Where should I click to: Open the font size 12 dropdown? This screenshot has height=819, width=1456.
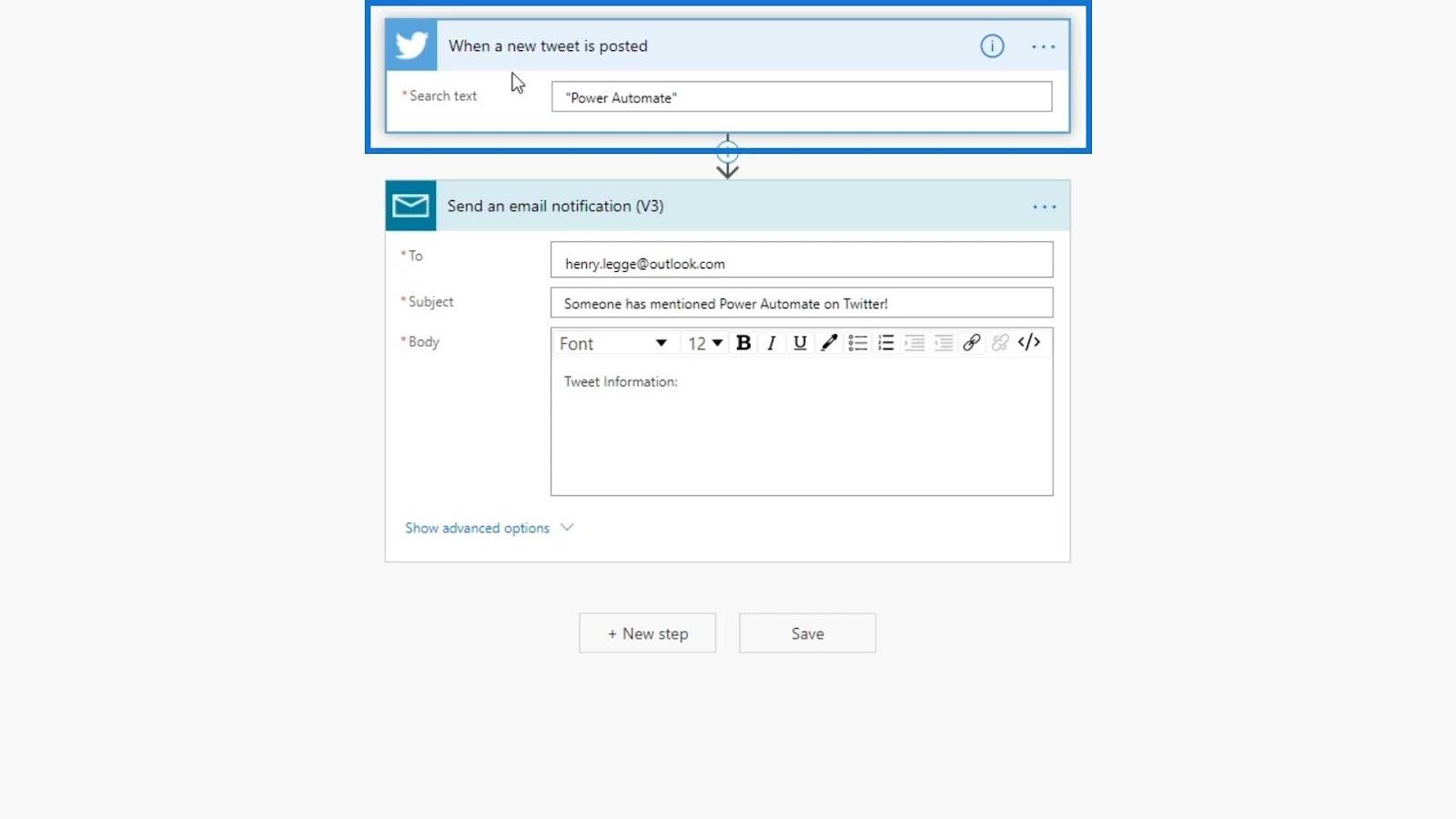pyautogui.click(x=705, y=343)
